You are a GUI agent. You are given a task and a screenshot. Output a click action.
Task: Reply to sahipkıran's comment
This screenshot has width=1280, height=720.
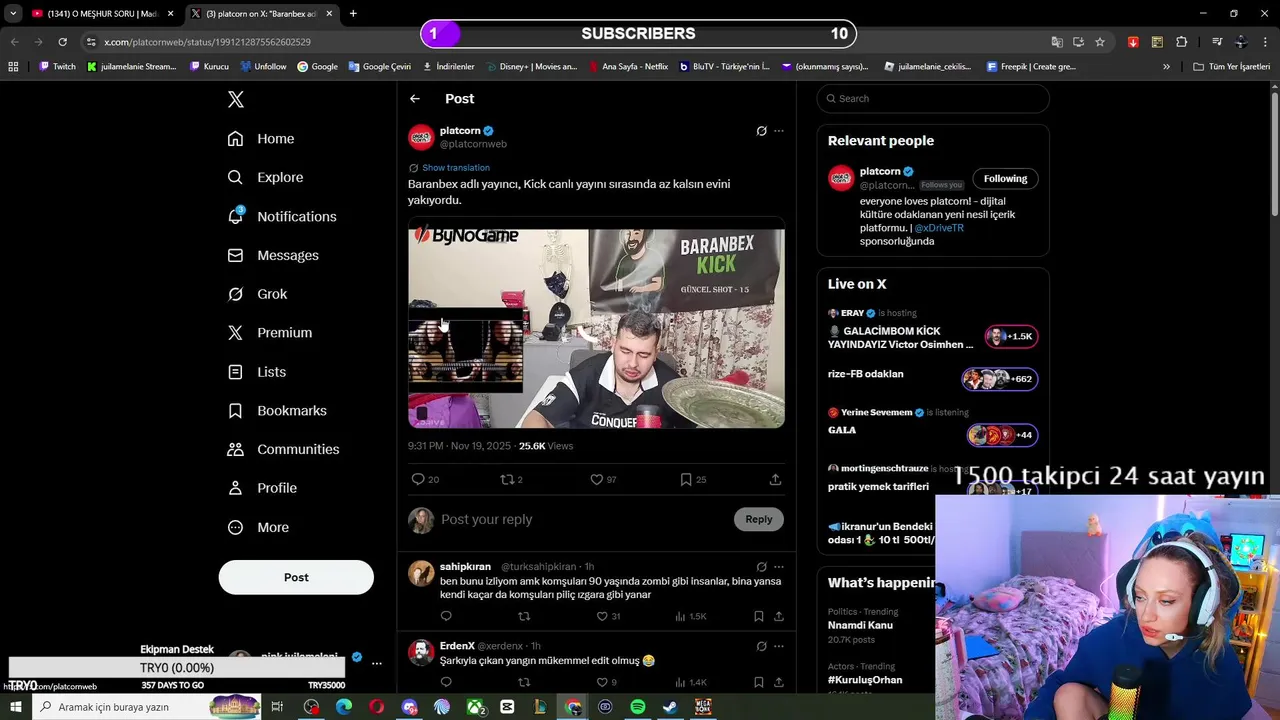446,617
